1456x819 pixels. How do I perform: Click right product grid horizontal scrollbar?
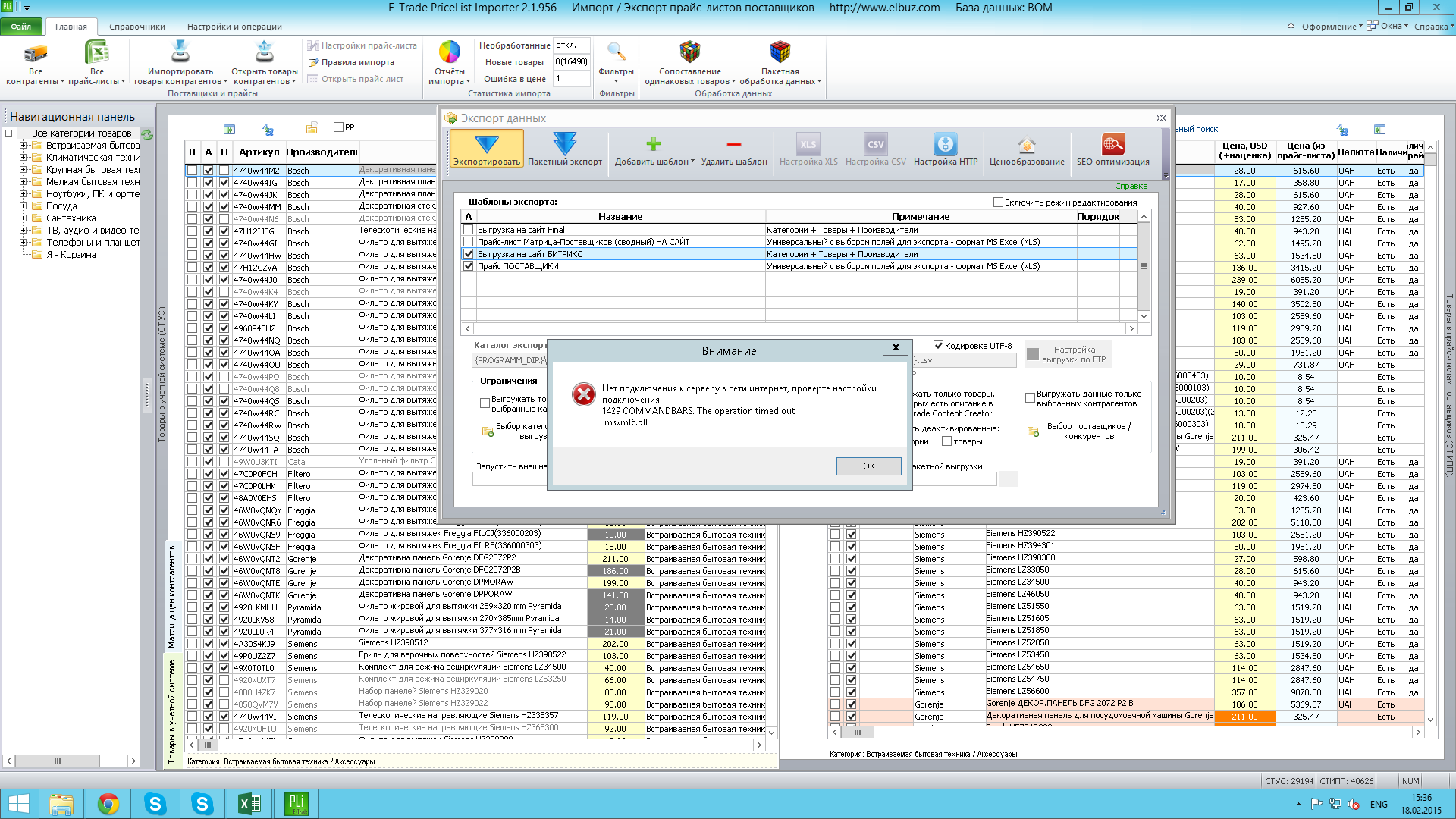pyautogui.click(x=1127, y=733)
